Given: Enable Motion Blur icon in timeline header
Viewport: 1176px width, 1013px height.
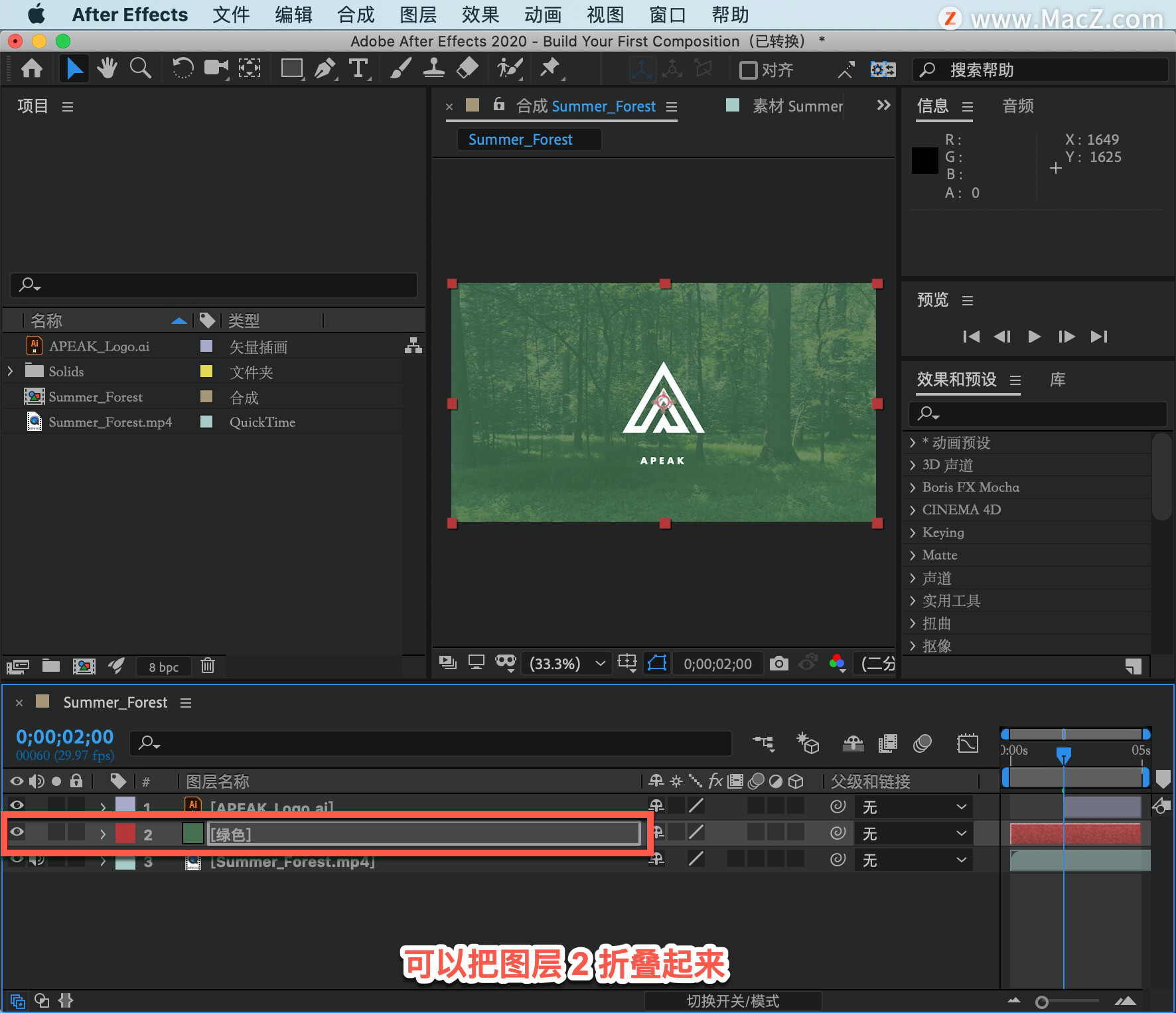Looking at the screenshot, I should click(922, 743).
